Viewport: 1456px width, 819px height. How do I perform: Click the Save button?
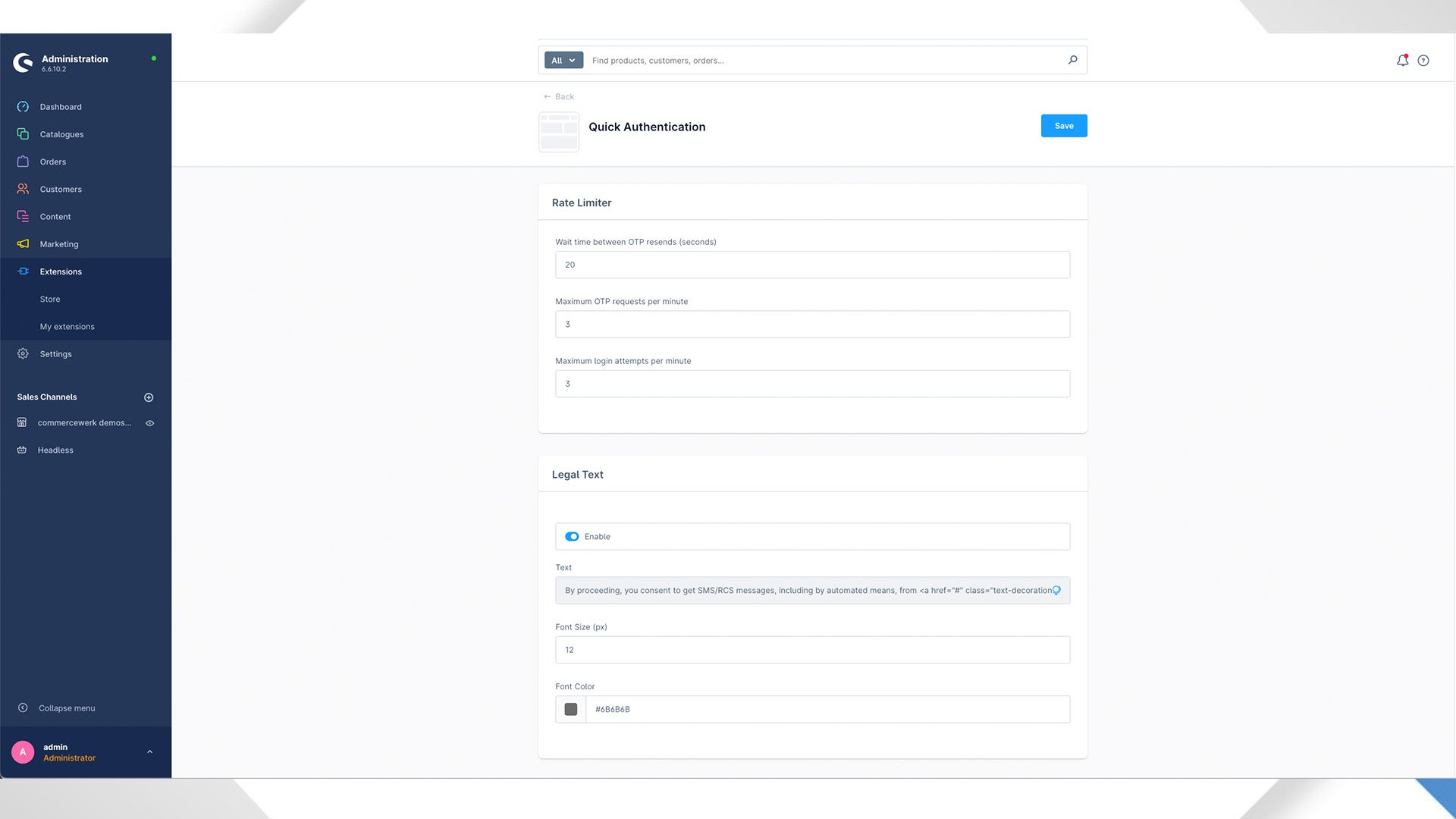point(1064,126)
